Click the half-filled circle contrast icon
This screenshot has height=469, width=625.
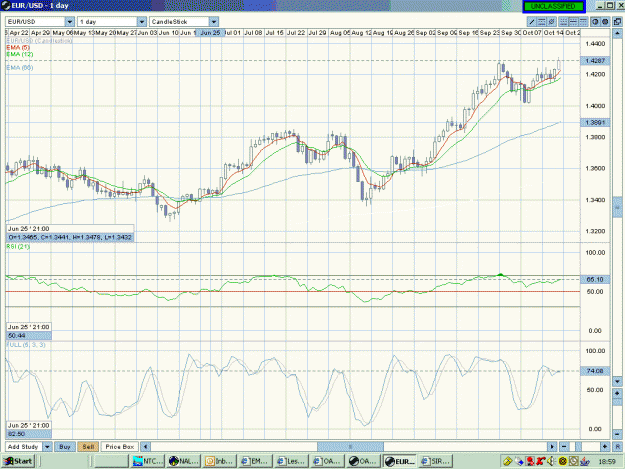pyautogui.click(x=595, y=22)
